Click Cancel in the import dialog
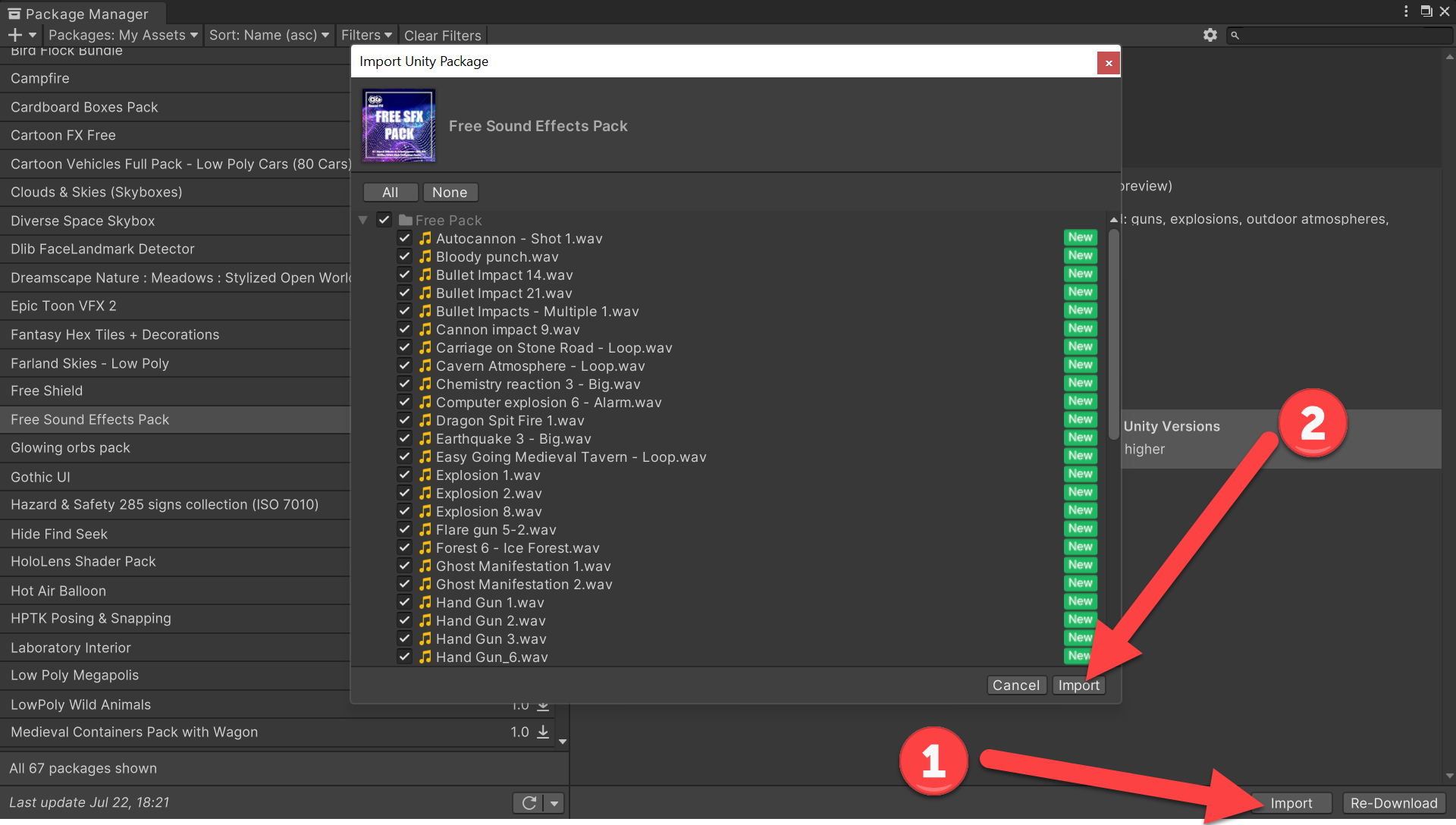This screenshot has height=825, width=1456. point(1016,685)
